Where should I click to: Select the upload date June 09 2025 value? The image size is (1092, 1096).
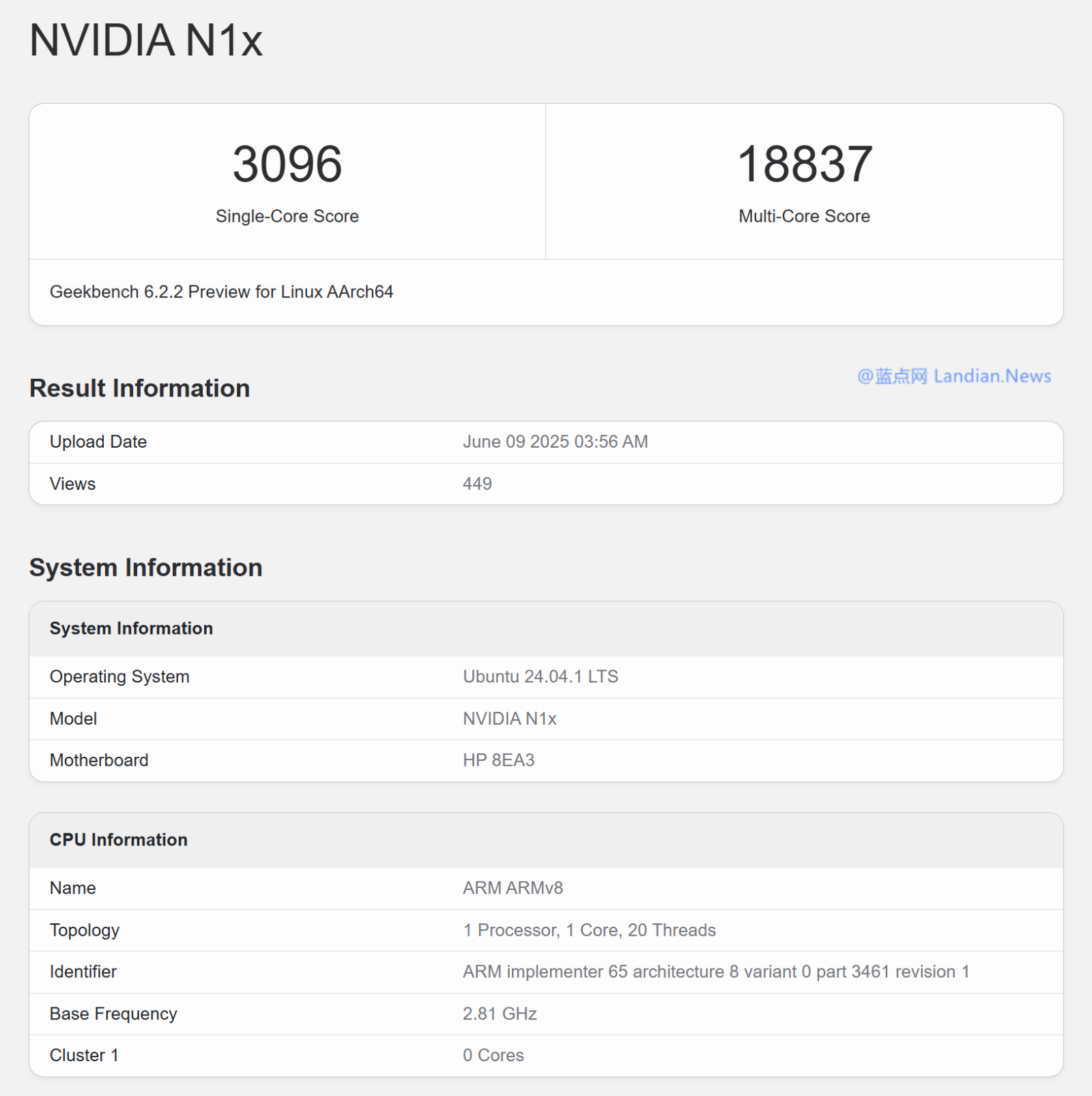[555, 442]
